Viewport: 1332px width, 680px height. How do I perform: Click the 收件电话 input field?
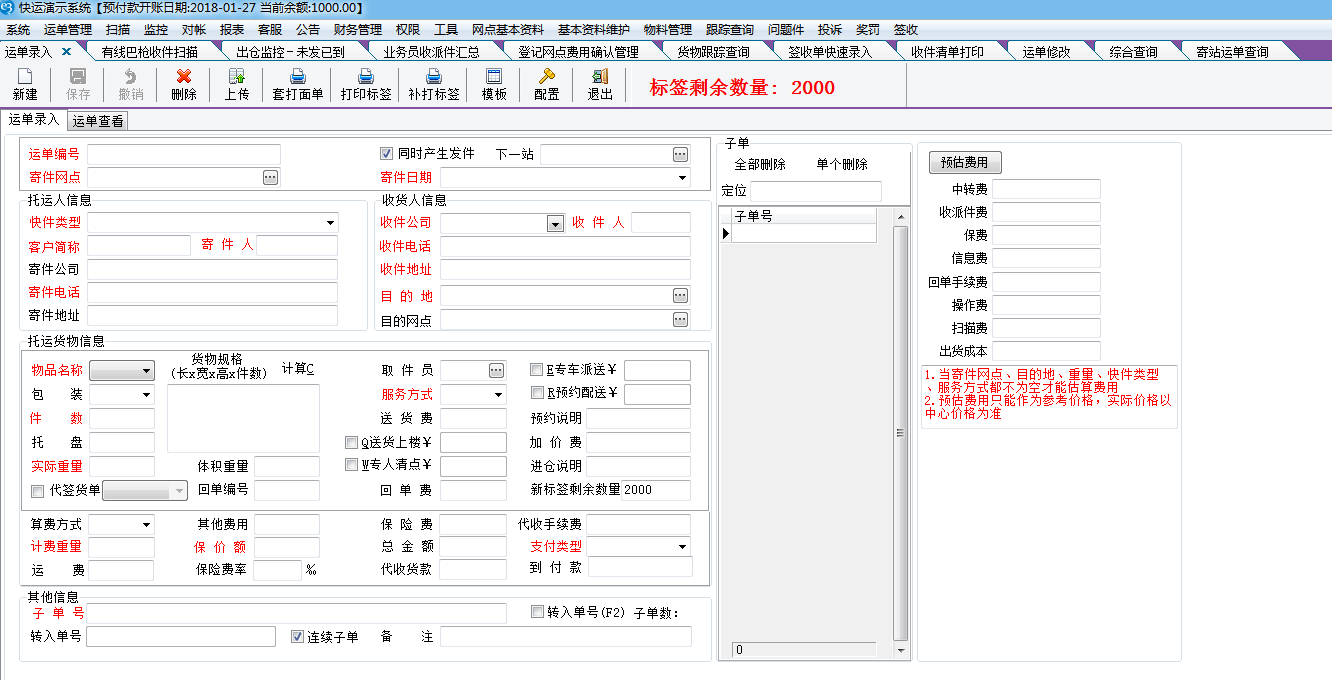[x=565, y=246]
